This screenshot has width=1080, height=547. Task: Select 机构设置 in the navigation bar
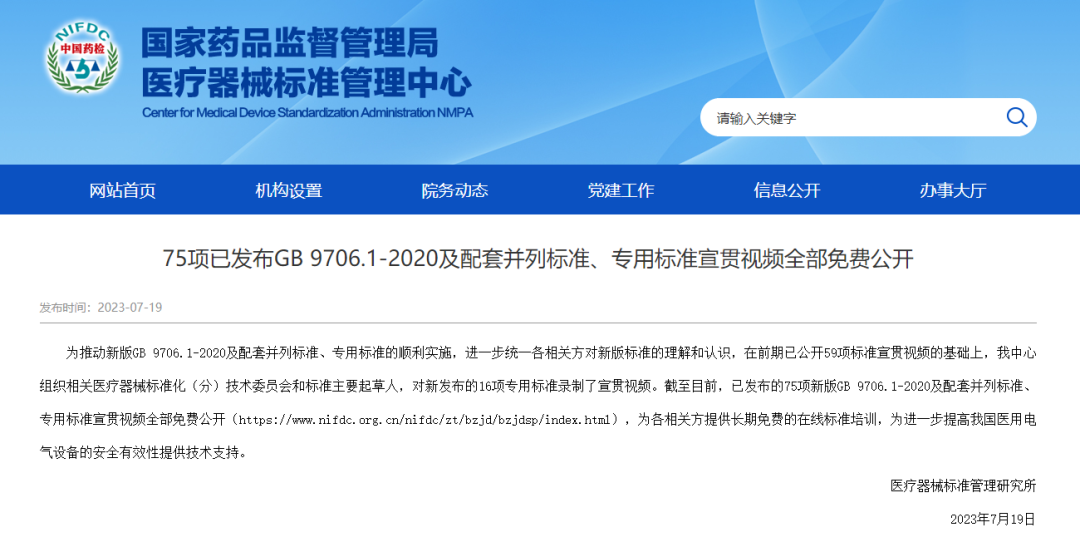289,190
